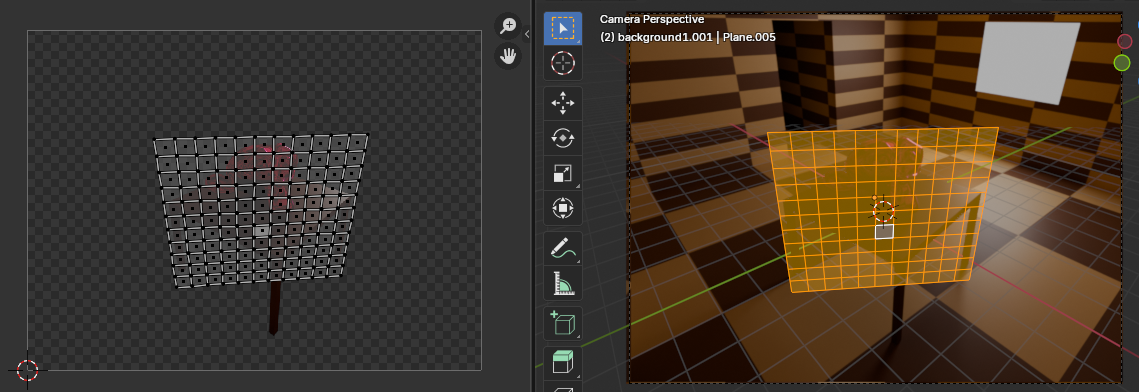
Task: Click the green Y axis gizmo circle
Action: click(1122, 63)
